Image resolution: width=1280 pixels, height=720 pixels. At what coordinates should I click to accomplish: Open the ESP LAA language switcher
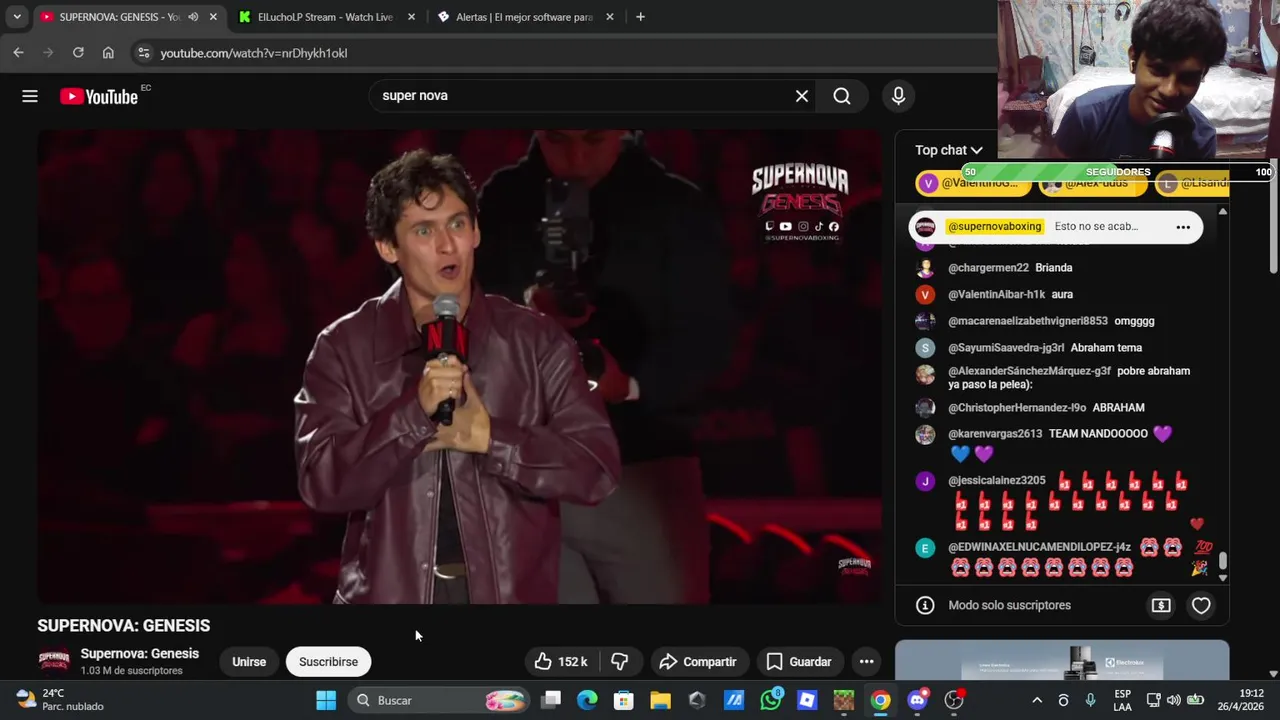point(1122,700)
